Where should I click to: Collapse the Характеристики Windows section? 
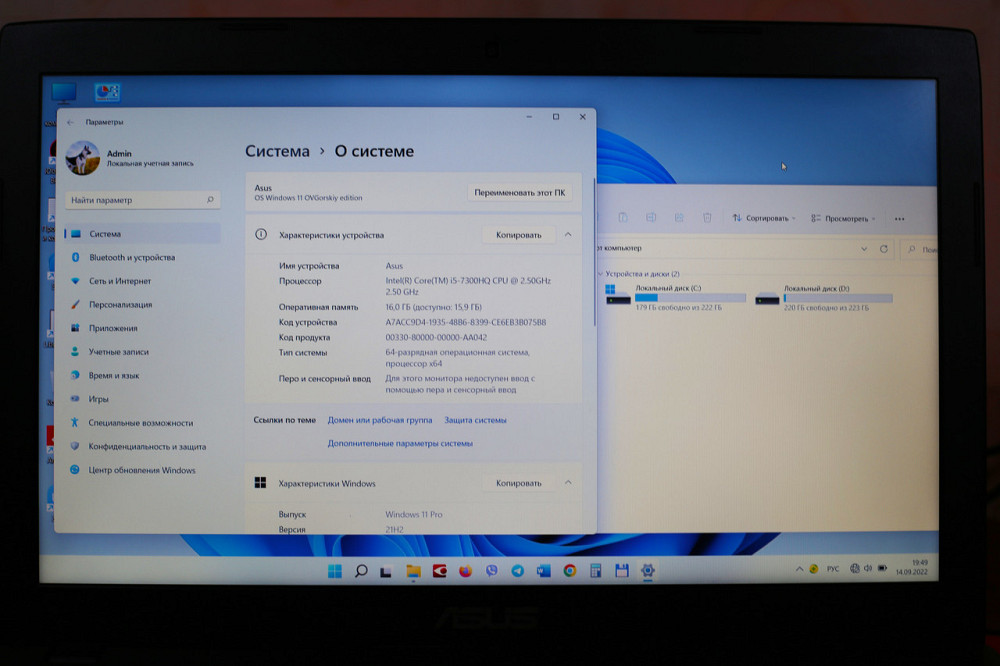[568, 483]
